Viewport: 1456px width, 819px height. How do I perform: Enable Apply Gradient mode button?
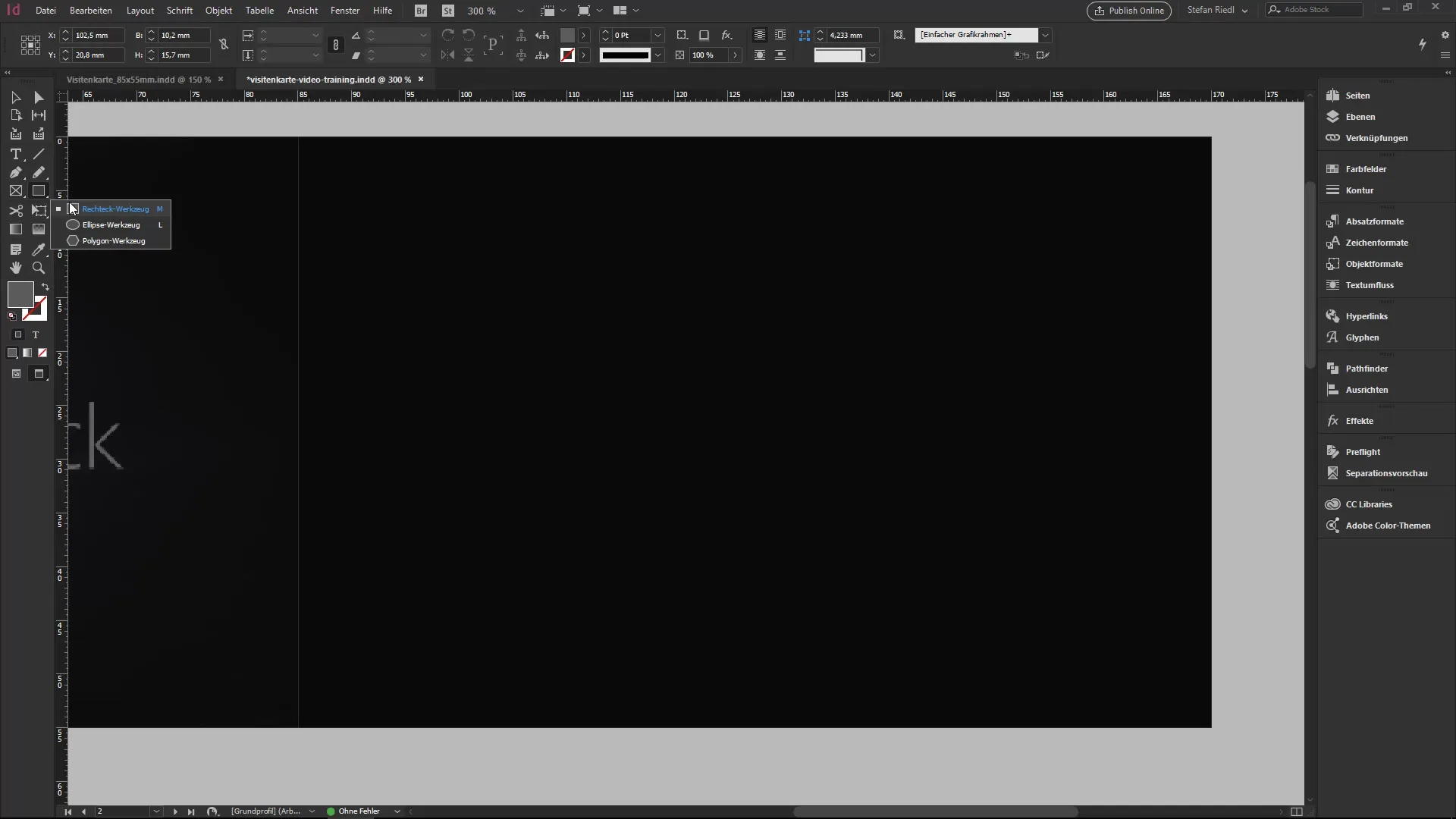(27, 353)
